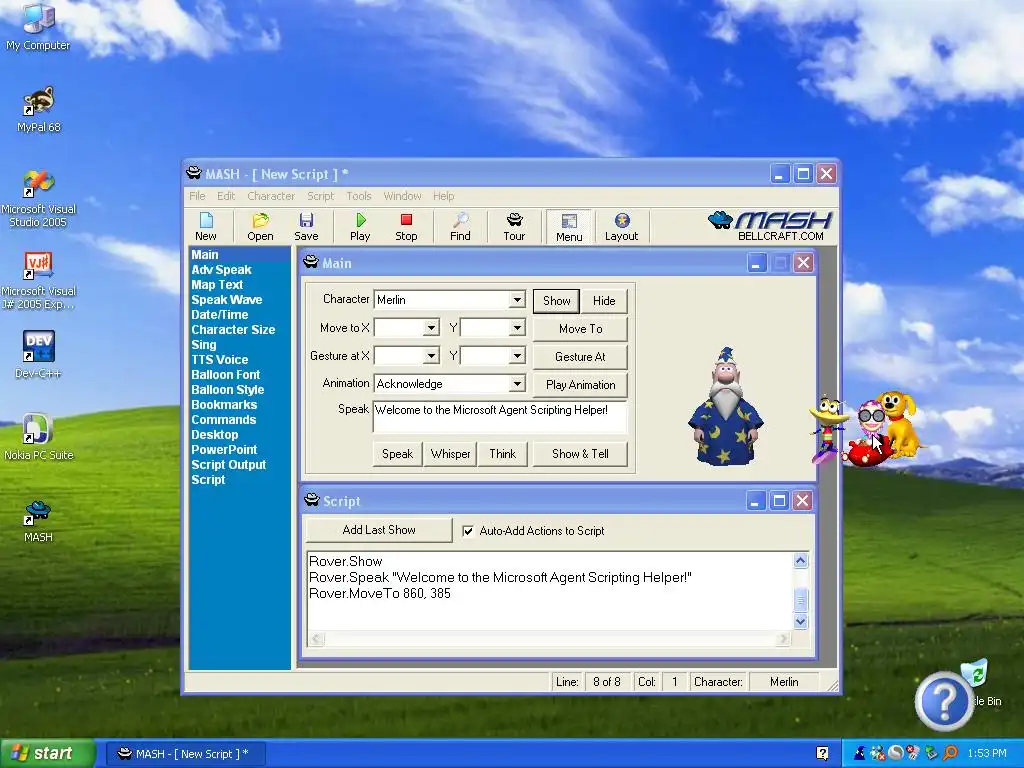The image size is (1024, 768).
Task: Select PowerPoint in the side panel
Action: 224,450
